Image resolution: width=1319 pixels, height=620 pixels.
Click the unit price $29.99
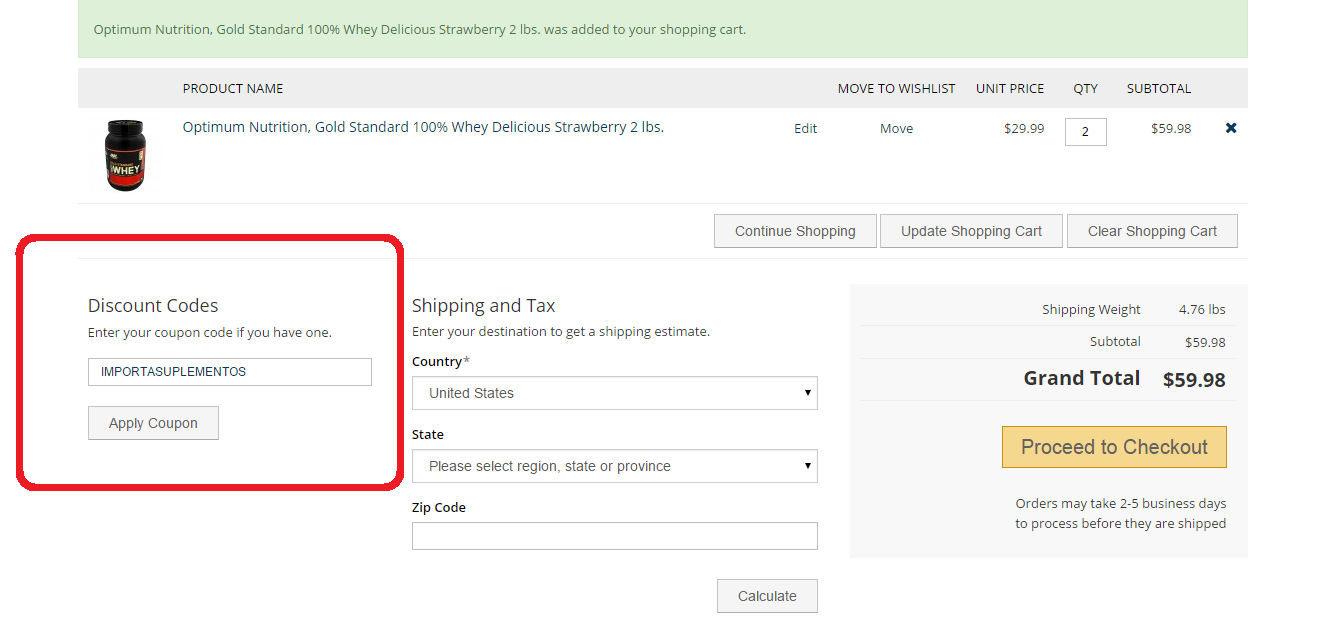pos(1024,128)
